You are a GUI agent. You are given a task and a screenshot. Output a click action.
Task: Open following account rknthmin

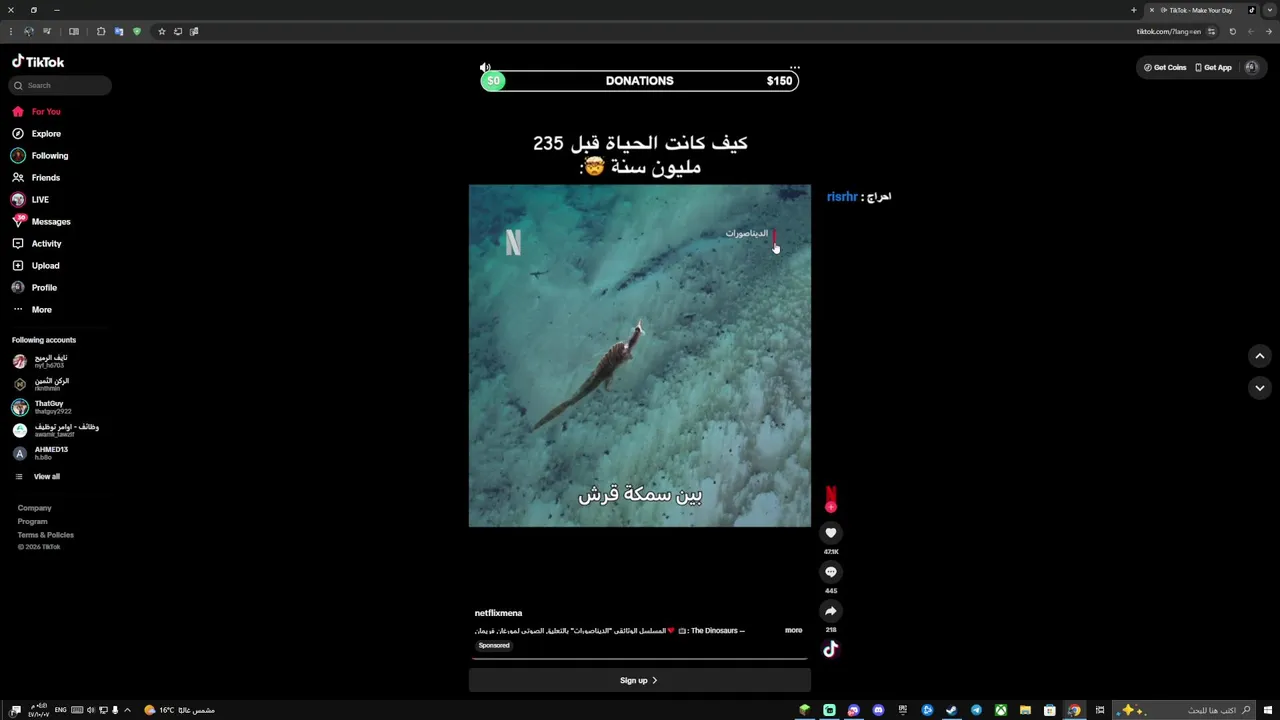tap(41, 384)
